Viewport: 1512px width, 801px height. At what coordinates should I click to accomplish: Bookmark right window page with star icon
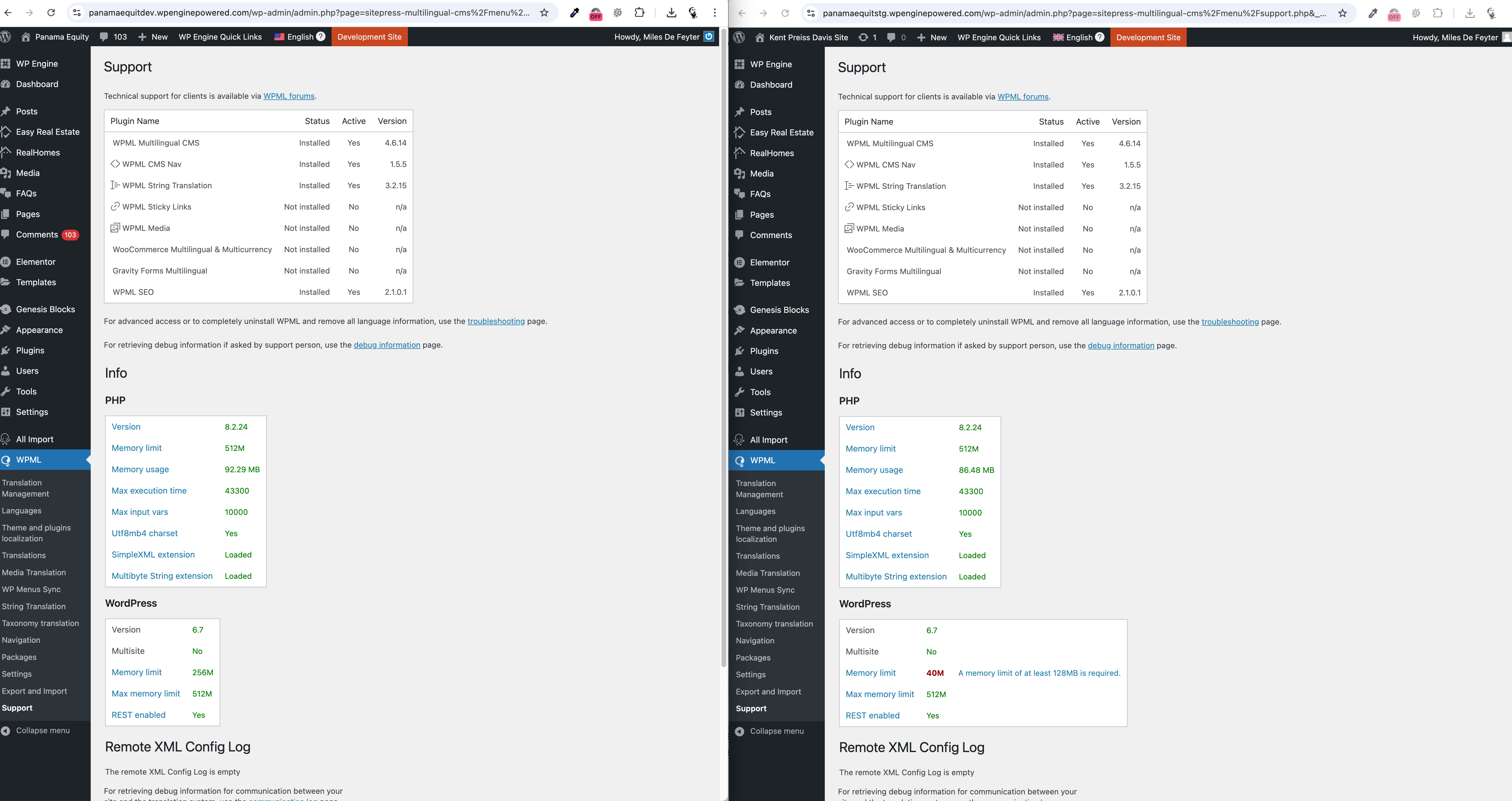click(x=1342, y=13)
